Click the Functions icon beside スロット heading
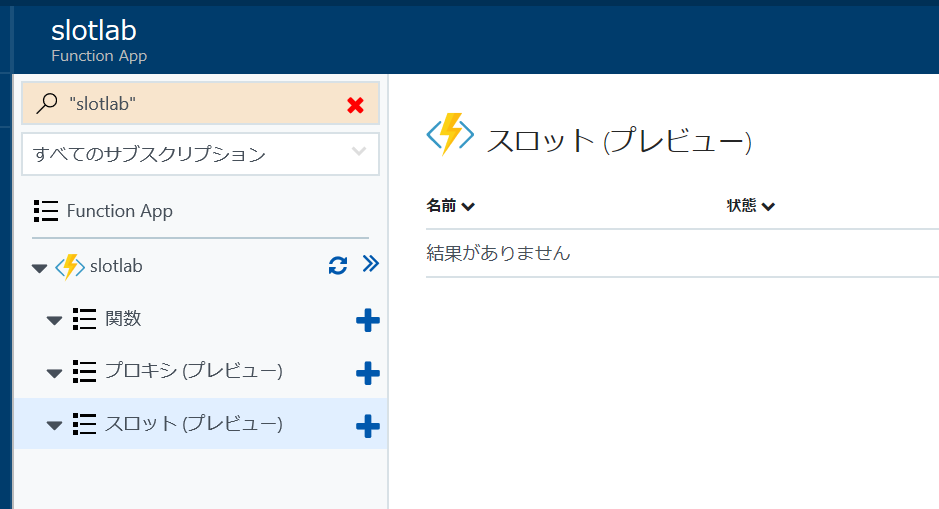The height and width of the screenshot is (509, 939). [x=450, y=134]
